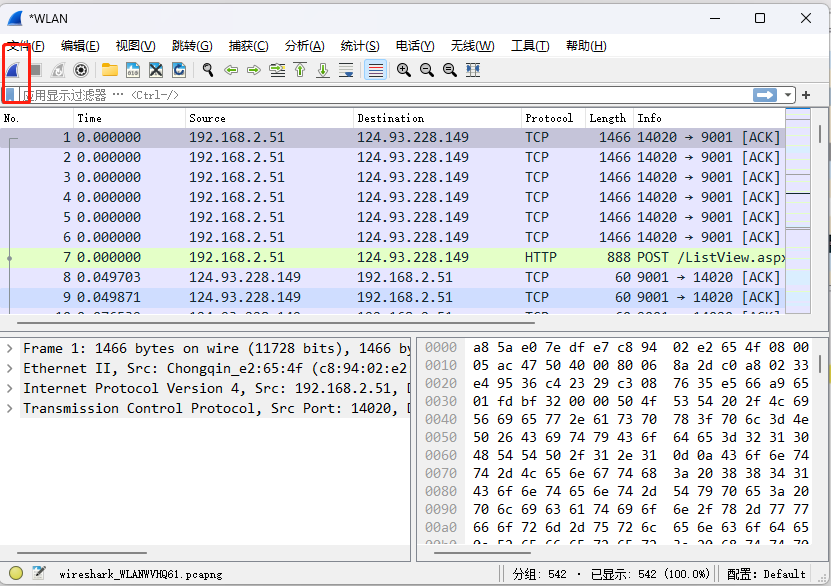
Task: Open the 视图(V) menu
Action: click(136, 46)
